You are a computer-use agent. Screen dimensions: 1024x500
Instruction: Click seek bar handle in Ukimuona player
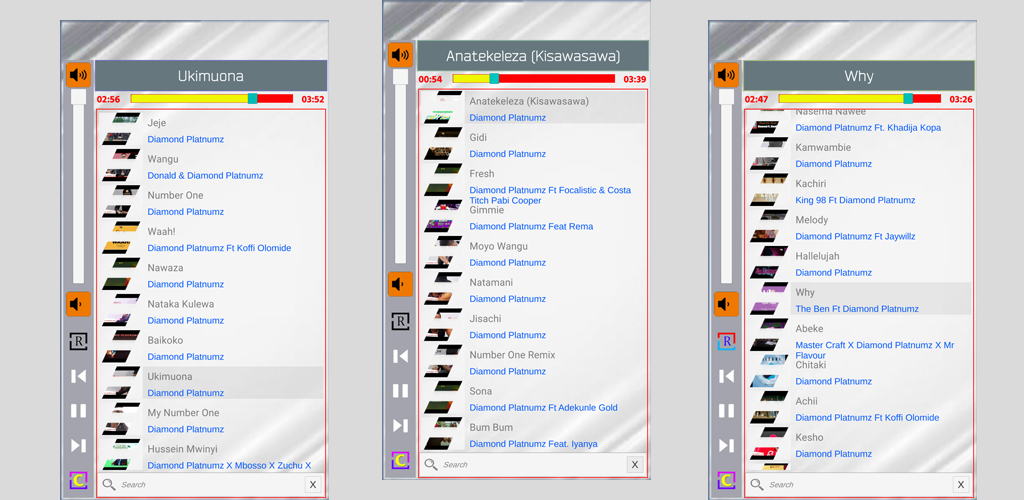pos(252,99)
